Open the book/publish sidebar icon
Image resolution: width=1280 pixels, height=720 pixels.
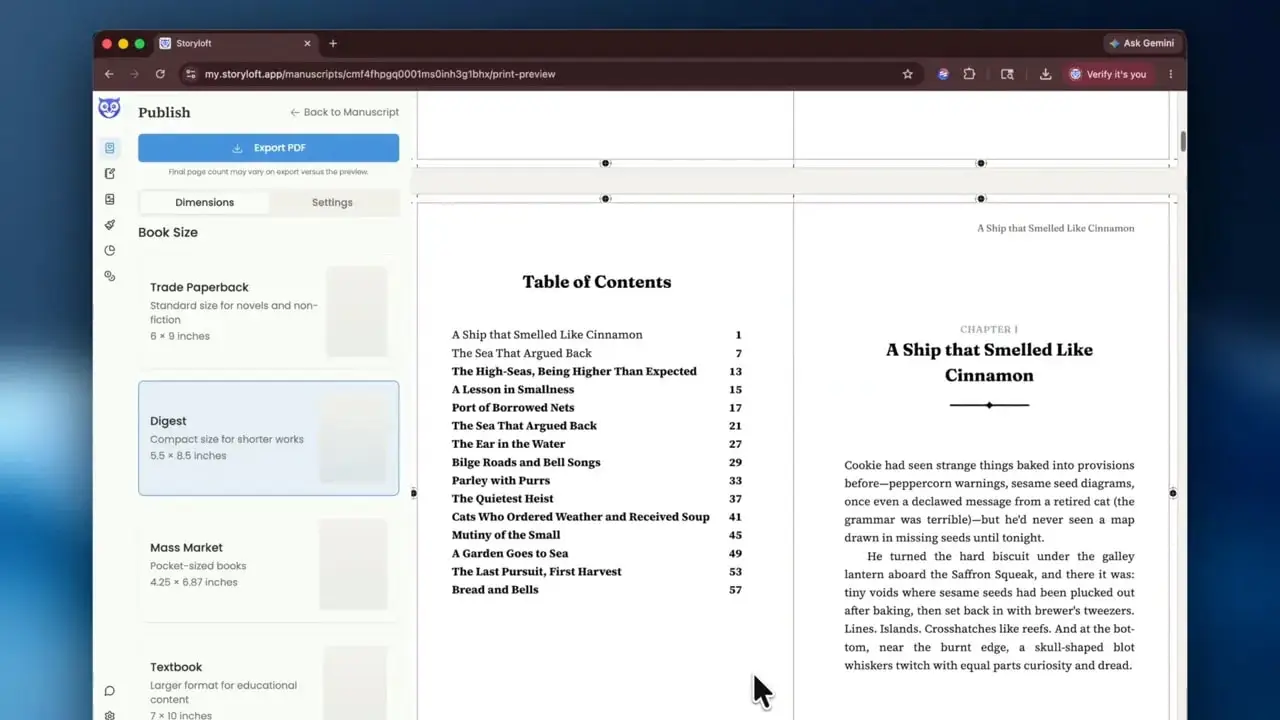(x=110, y=148)
